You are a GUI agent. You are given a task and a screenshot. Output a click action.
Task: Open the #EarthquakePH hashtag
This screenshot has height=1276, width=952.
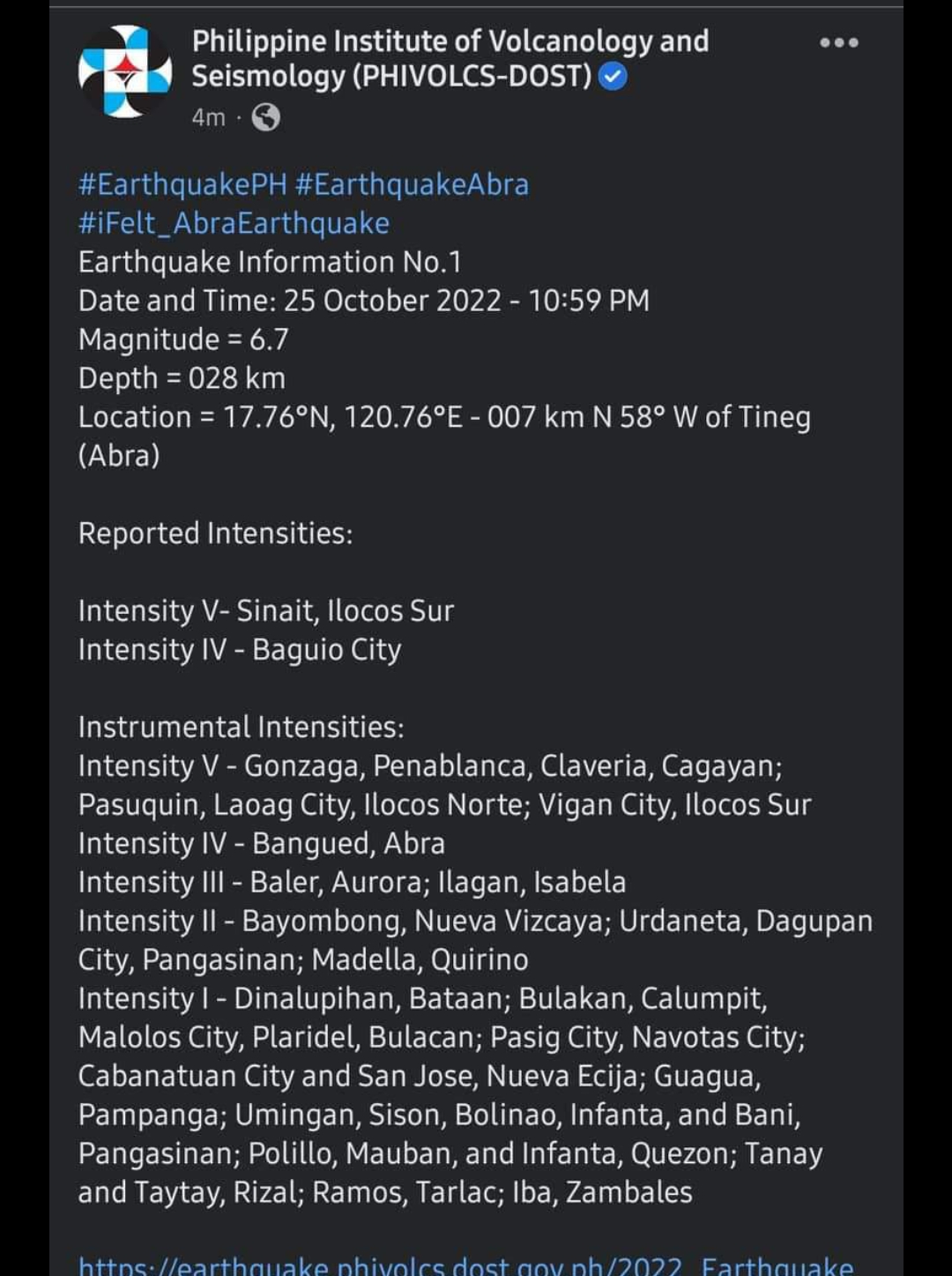click(x=182, y=184)
